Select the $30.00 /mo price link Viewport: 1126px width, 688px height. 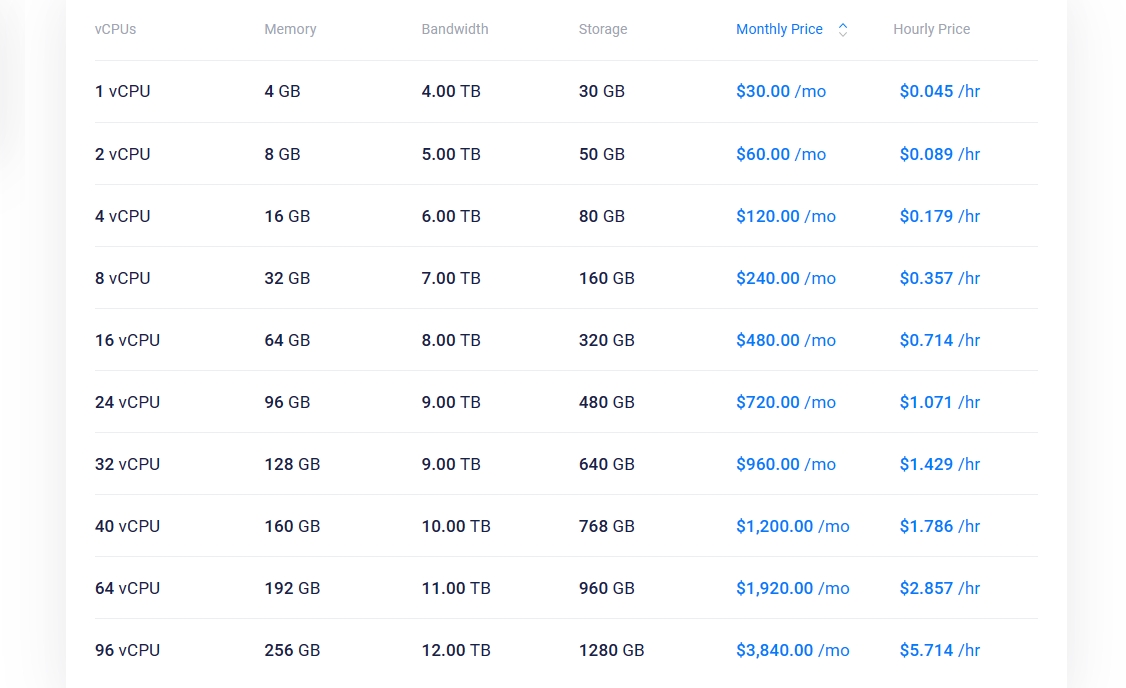tap(781, 92)
